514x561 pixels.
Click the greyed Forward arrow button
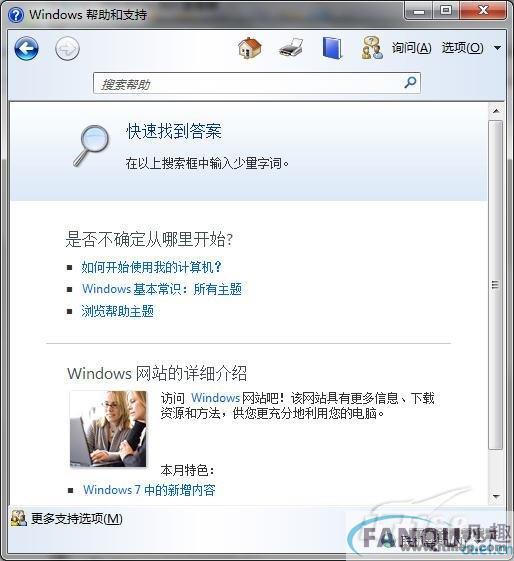[x=67, y=48]
